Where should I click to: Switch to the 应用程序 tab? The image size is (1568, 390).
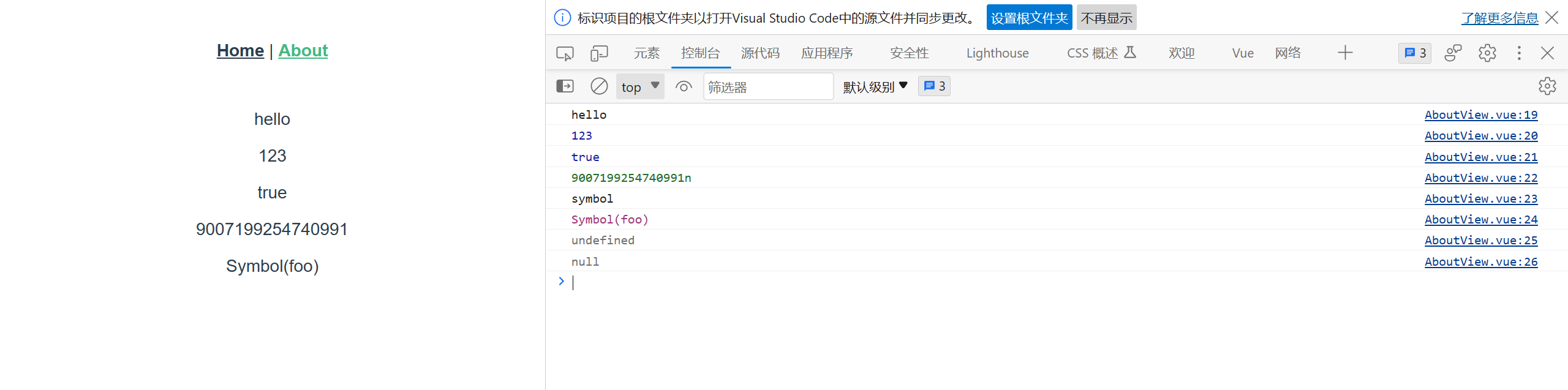click(x=827, y=53)
